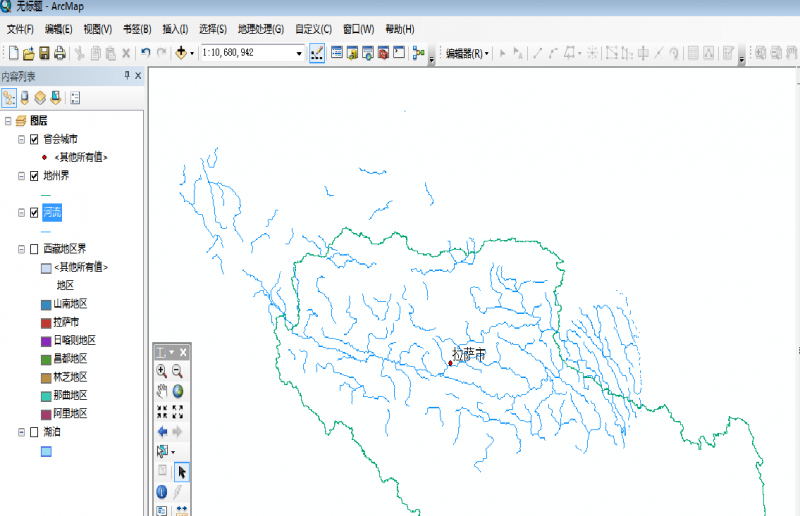Open the 自定义(C) menu
This screenshot has width=800, height=516.
pyautogui.click(x=313, y=29)
